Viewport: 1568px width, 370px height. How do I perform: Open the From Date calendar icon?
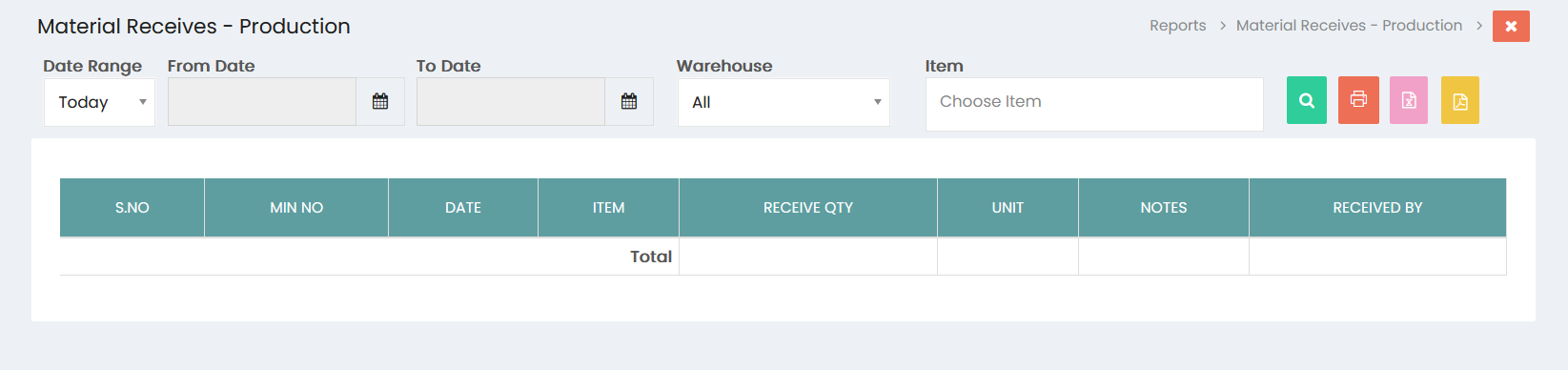click(380, 101)
